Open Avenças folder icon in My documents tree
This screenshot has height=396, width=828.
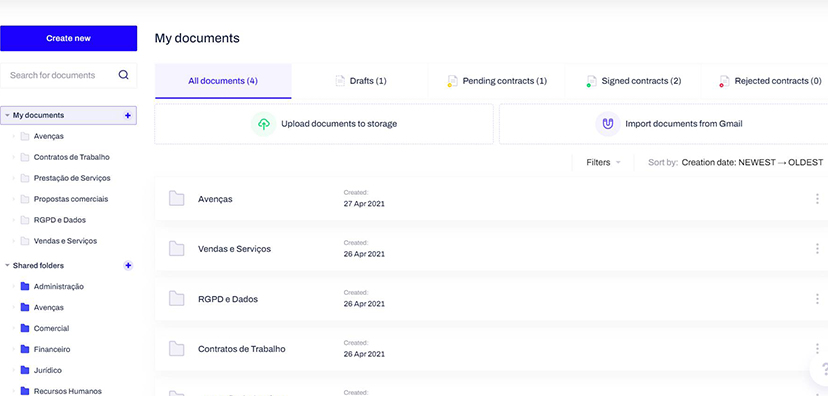[x=24, y=136]
